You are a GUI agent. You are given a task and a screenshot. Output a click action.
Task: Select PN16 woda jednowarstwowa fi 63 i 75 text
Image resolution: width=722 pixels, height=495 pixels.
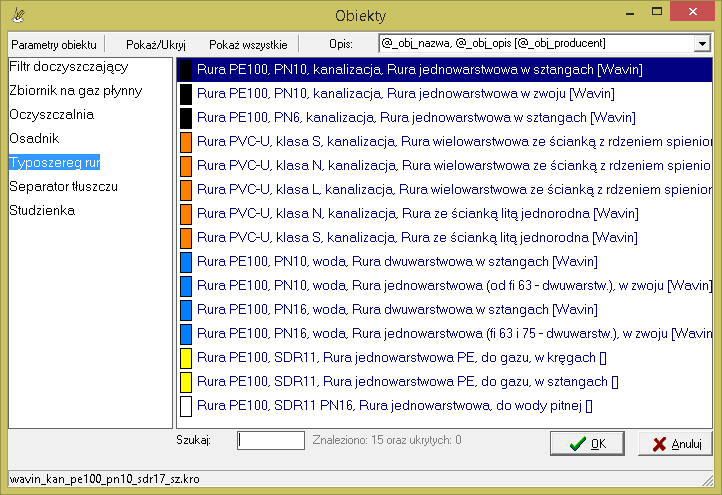click(454, 333)
